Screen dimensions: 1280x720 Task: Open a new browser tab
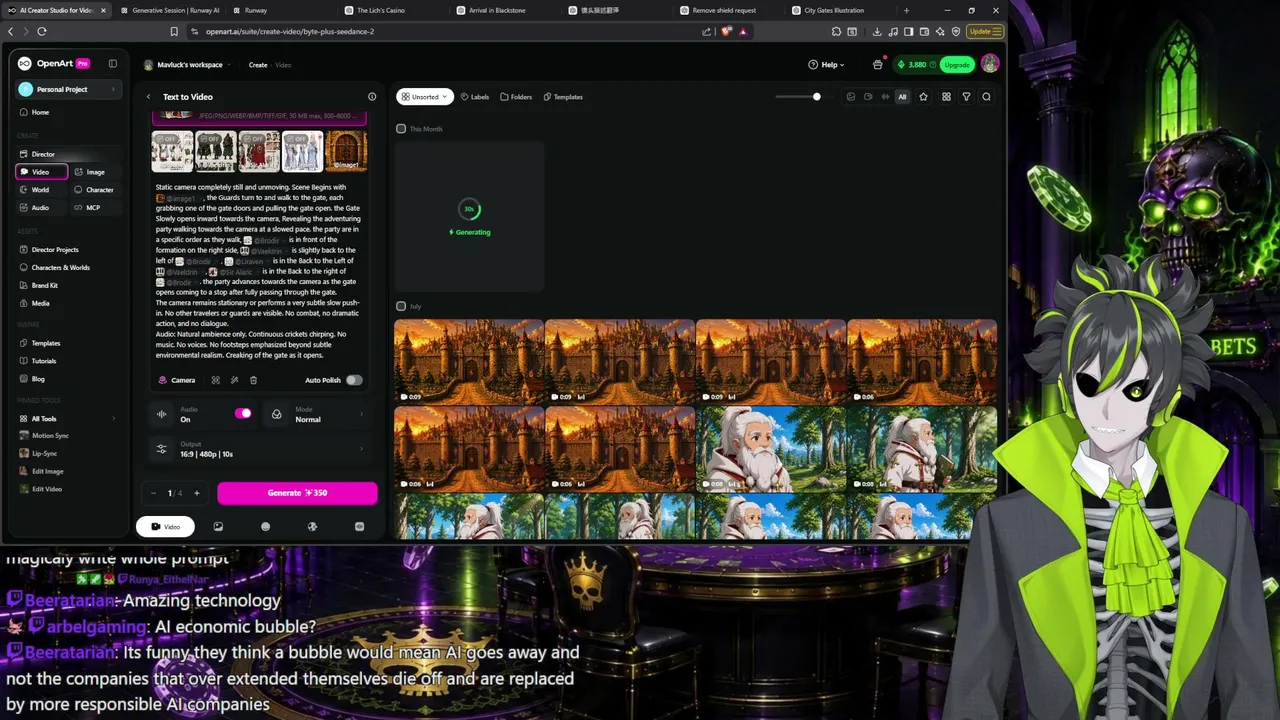[906, 10]
